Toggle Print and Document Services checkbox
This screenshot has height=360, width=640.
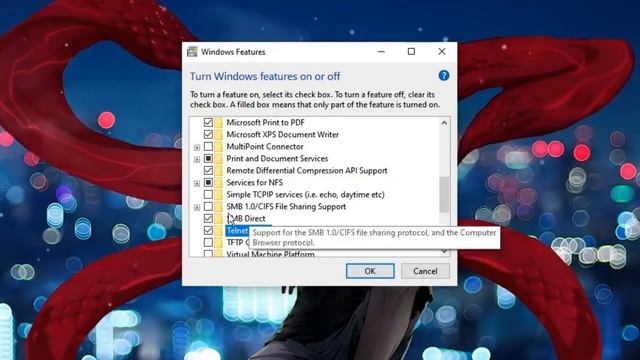[x=208, y=158]
